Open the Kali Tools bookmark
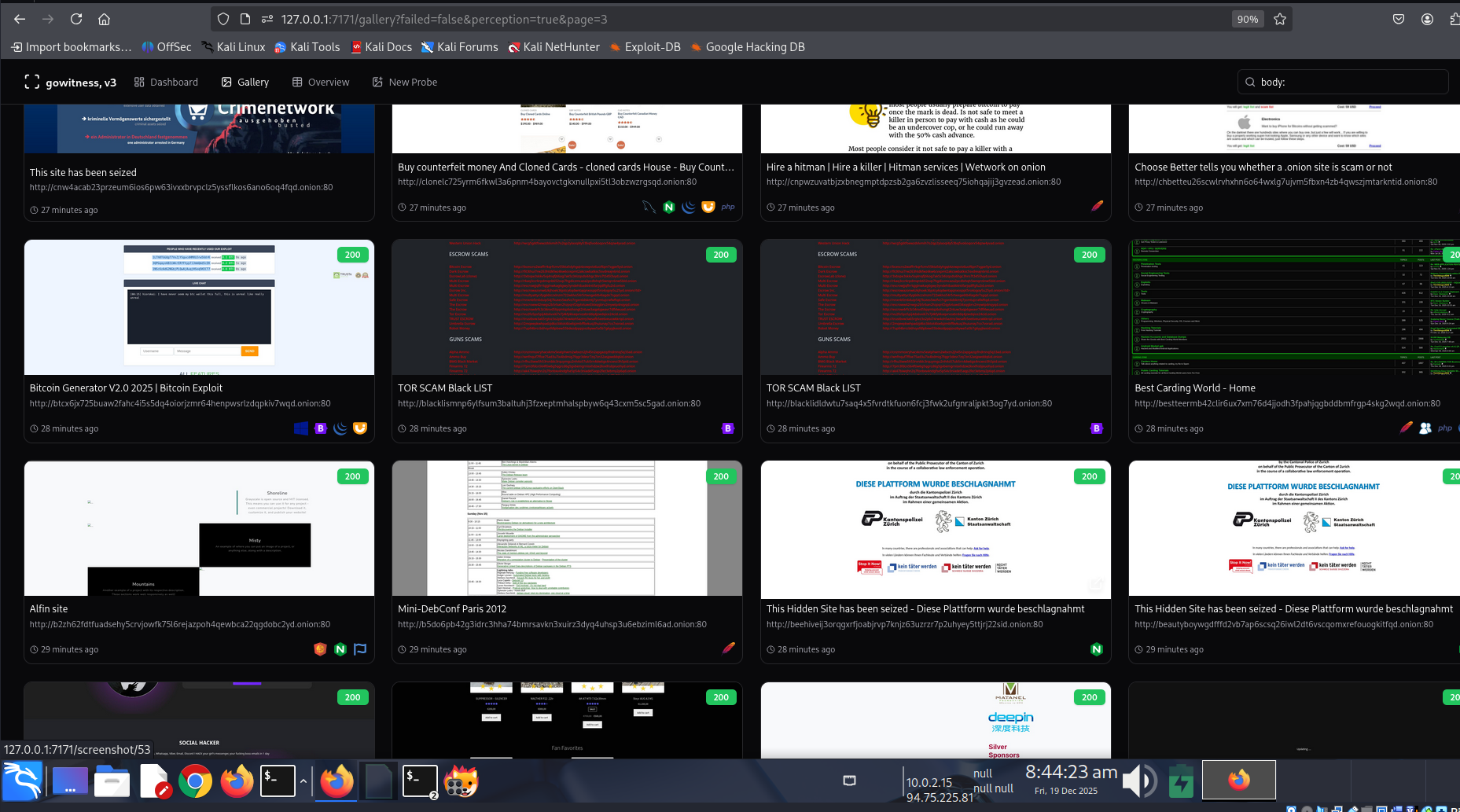 coord(307,47)
